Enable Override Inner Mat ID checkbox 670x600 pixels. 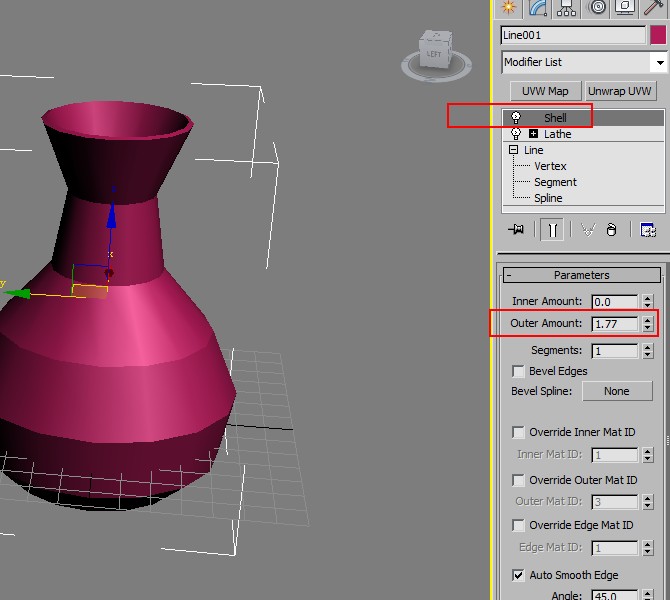click(x=518, y=432)
